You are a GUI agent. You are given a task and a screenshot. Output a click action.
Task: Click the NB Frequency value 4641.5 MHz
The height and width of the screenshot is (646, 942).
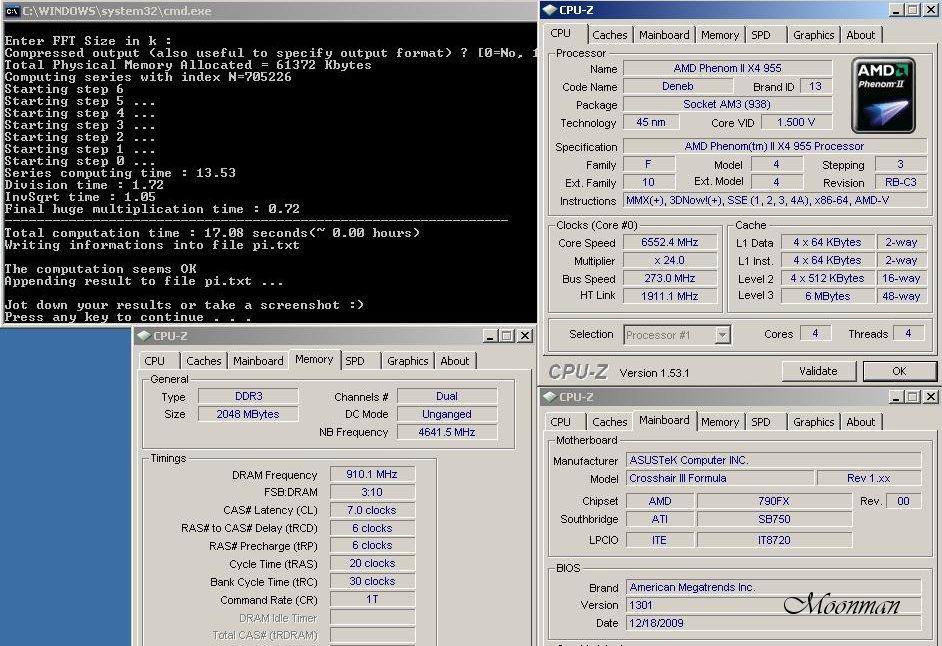coord(447,432)
